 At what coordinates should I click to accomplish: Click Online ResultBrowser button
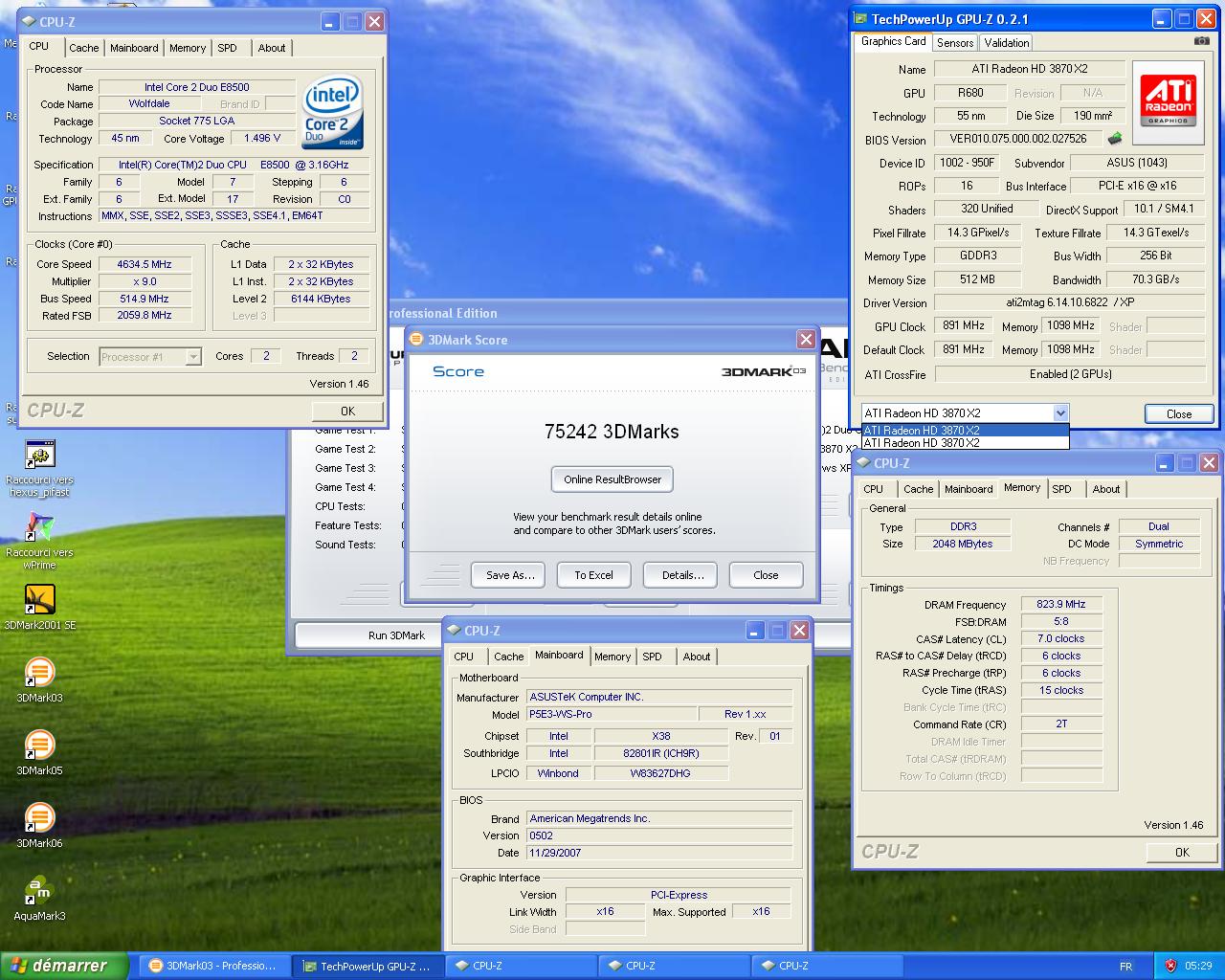[612, 479]
